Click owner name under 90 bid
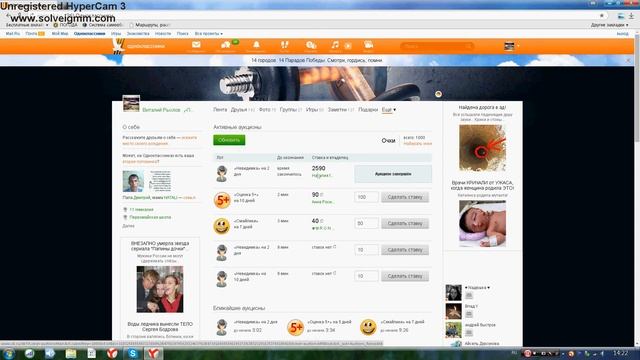640x360 pixels. 323,202
